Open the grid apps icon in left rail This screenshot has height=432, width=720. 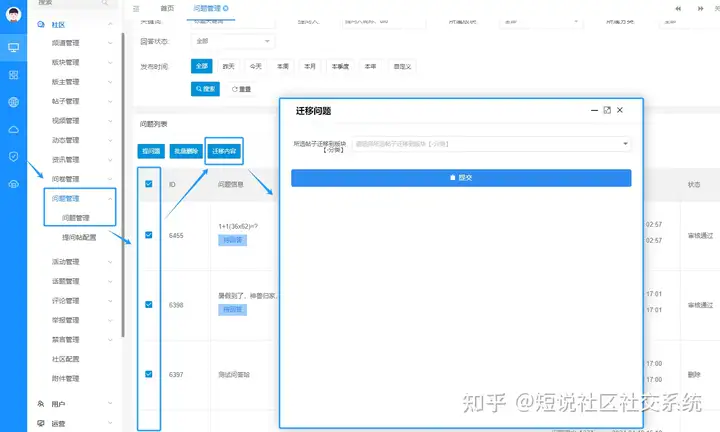point(13,75)
